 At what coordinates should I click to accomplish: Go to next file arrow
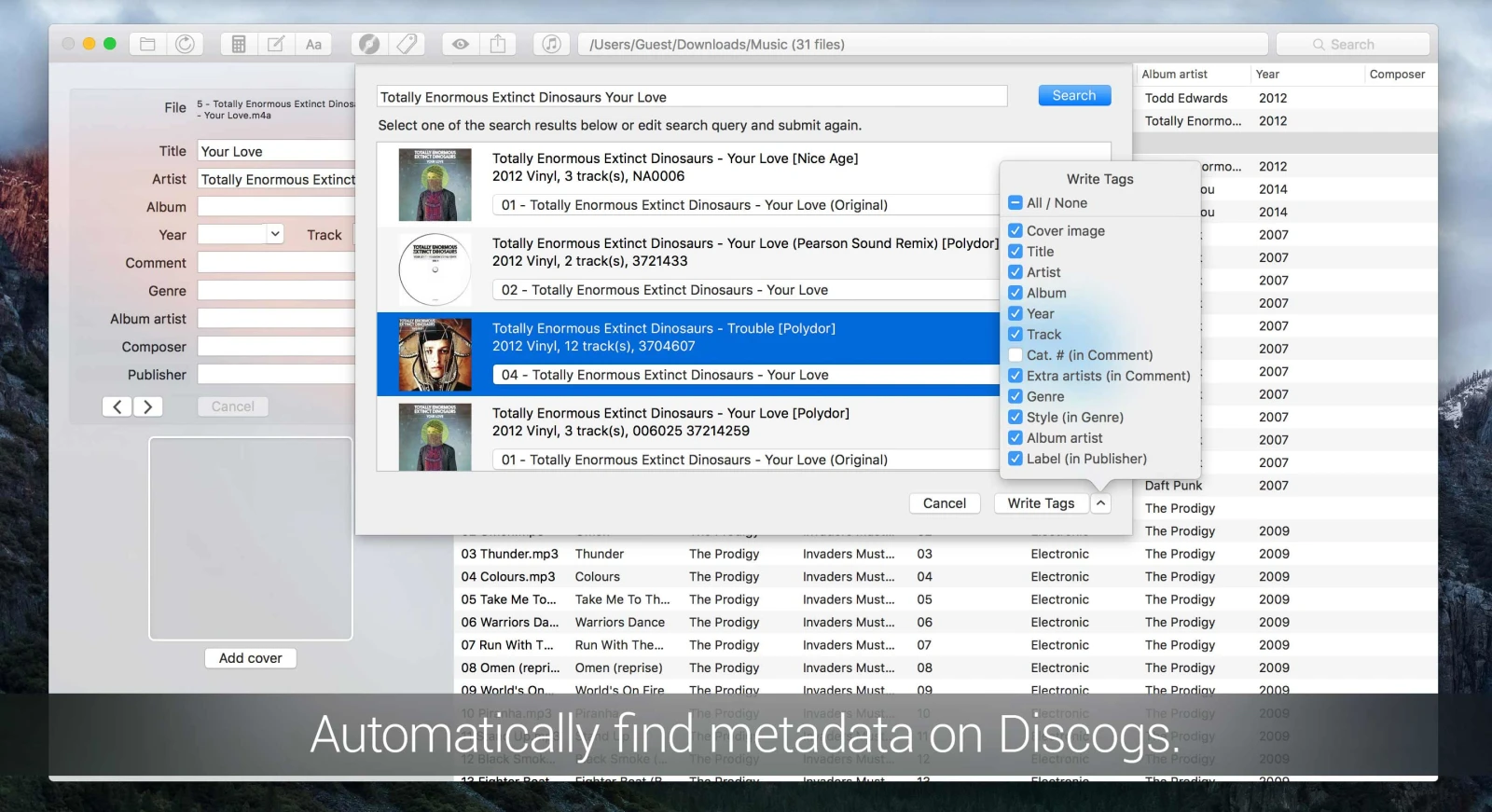[x=147, y=406]
